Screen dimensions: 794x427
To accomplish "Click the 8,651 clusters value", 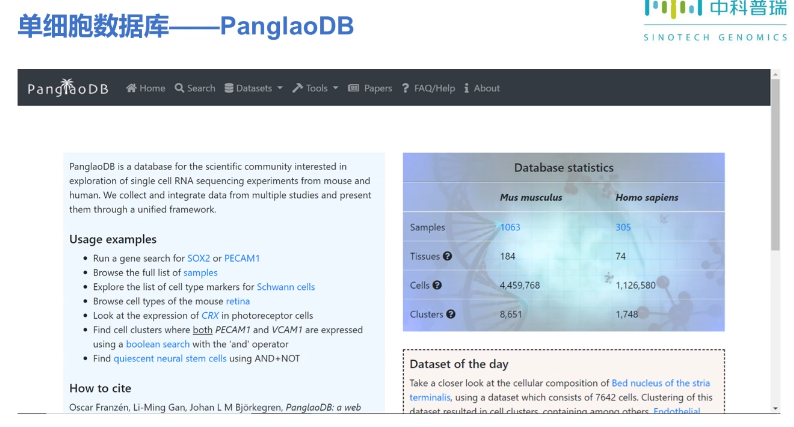I will (x=510, y=314).
